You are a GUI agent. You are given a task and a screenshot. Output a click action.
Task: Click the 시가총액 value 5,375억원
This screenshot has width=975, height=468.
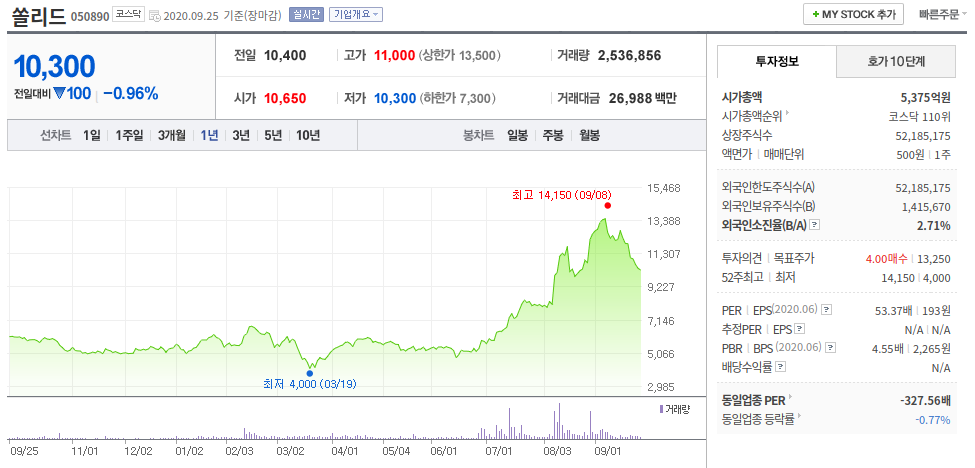click(x=925, y=97)
